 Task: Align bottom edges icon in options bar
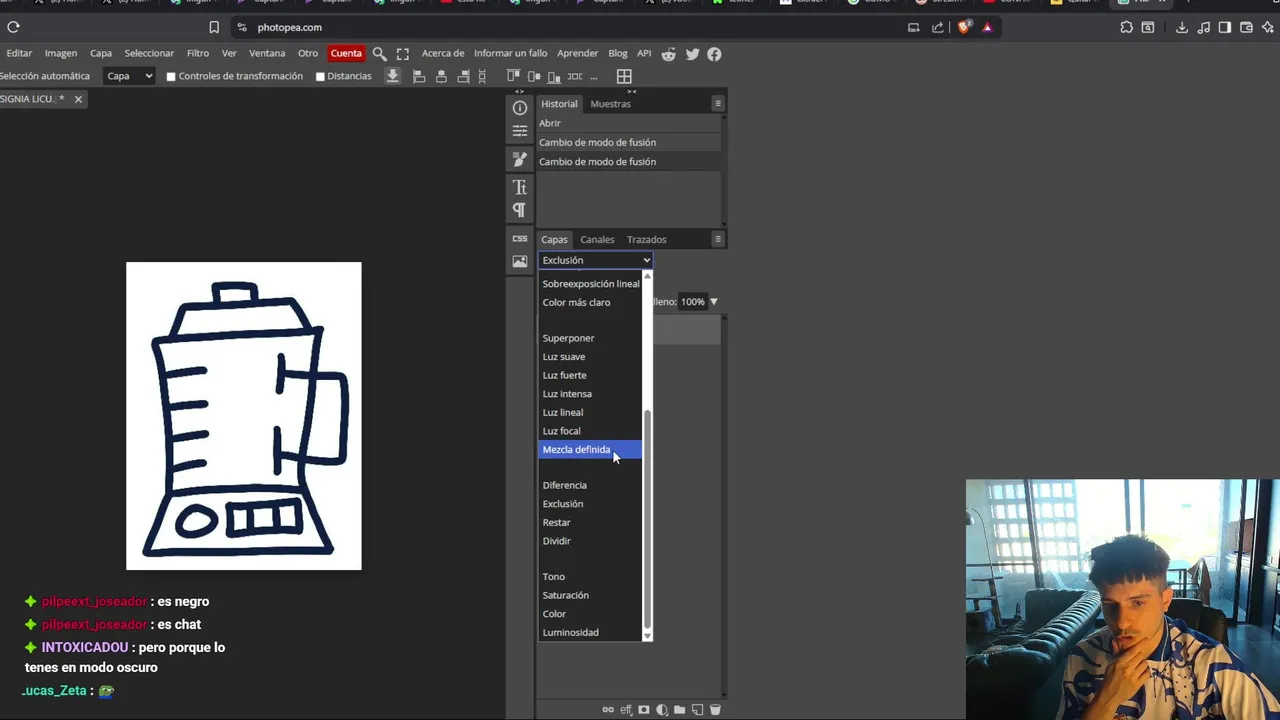click(554, 76)
